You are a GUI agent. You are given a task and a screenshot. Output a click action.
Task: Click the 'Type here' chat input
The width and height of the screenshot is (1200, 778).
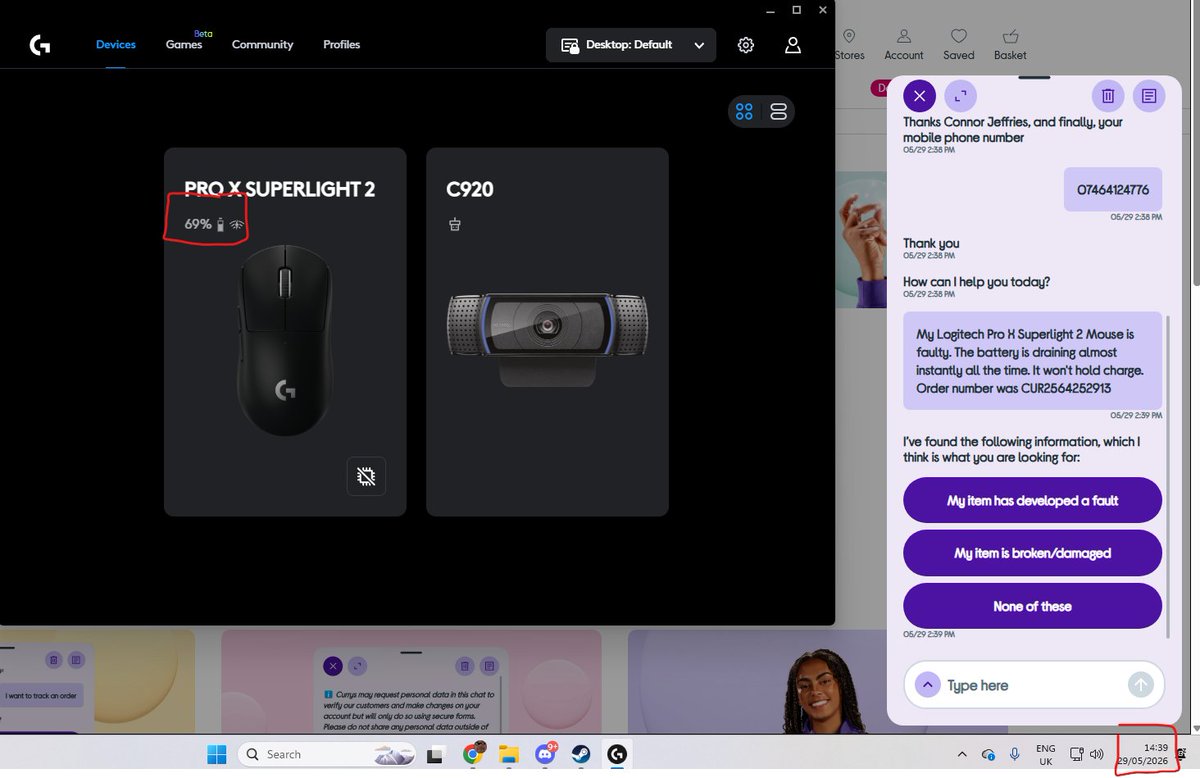[1034, 685]
